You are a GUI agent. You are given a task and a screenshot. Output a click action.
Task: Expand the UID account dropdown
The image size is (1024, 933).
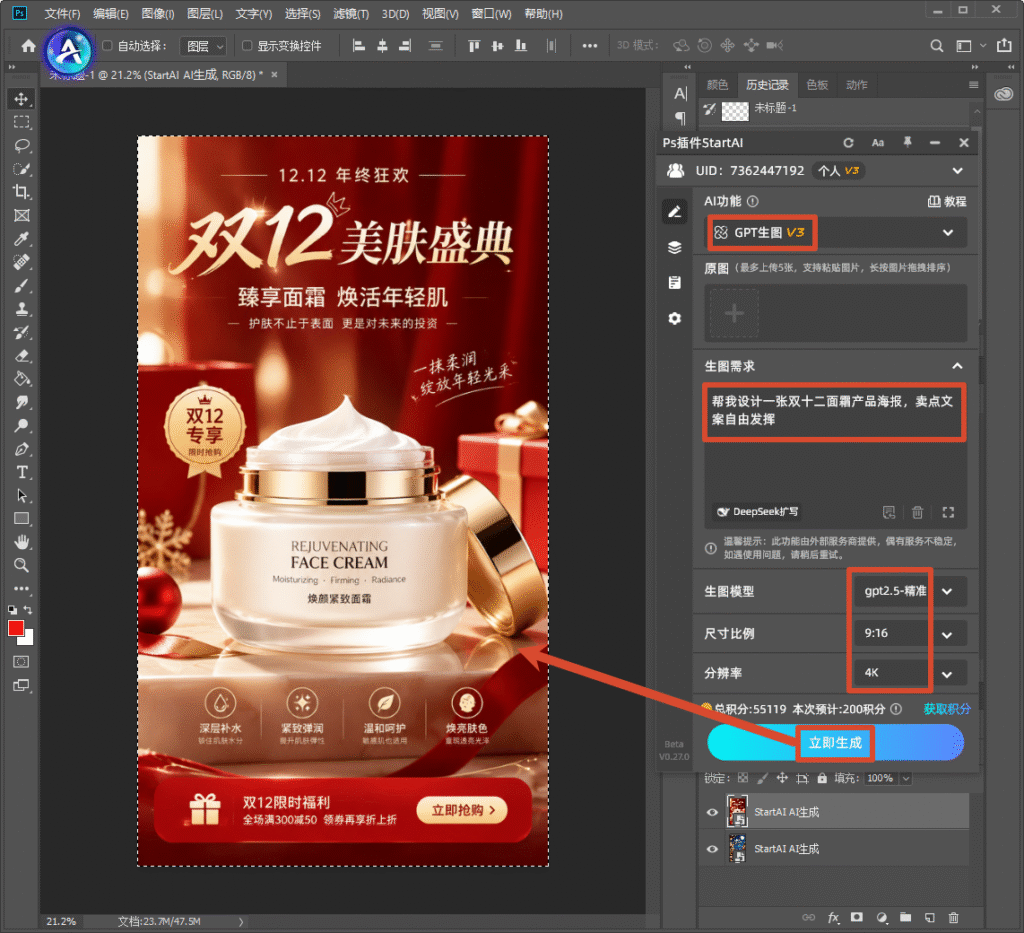coord(957,170)
